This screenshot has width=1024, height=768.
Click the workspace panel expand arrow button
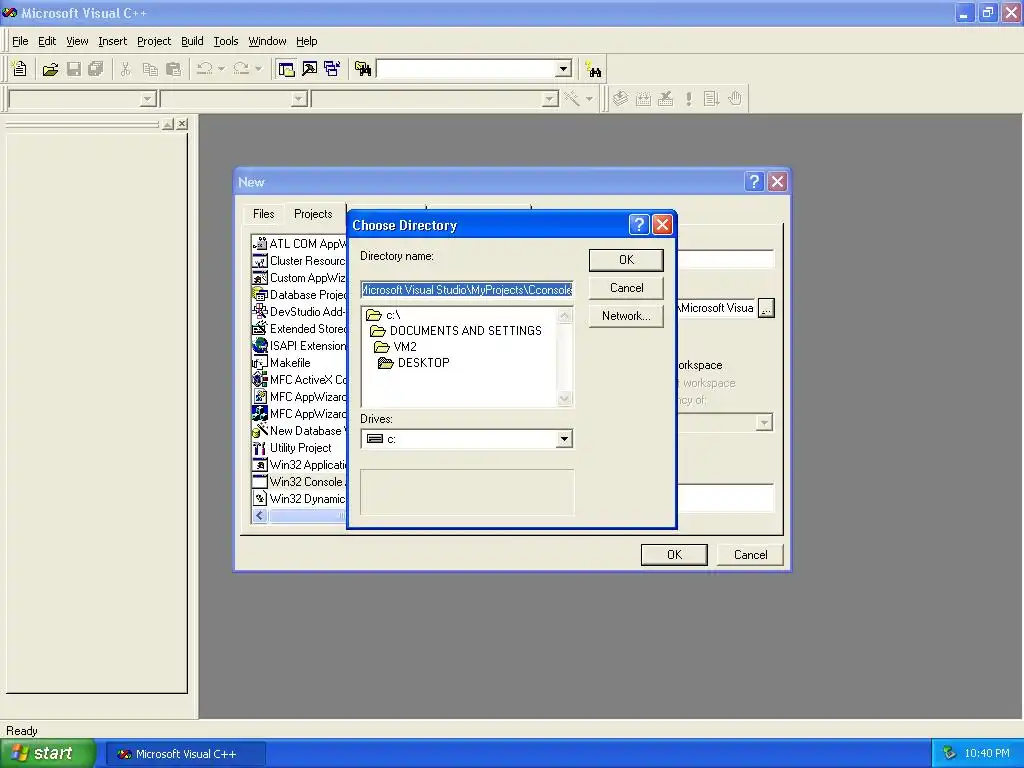pyautogui.click(x=168, y=123)
